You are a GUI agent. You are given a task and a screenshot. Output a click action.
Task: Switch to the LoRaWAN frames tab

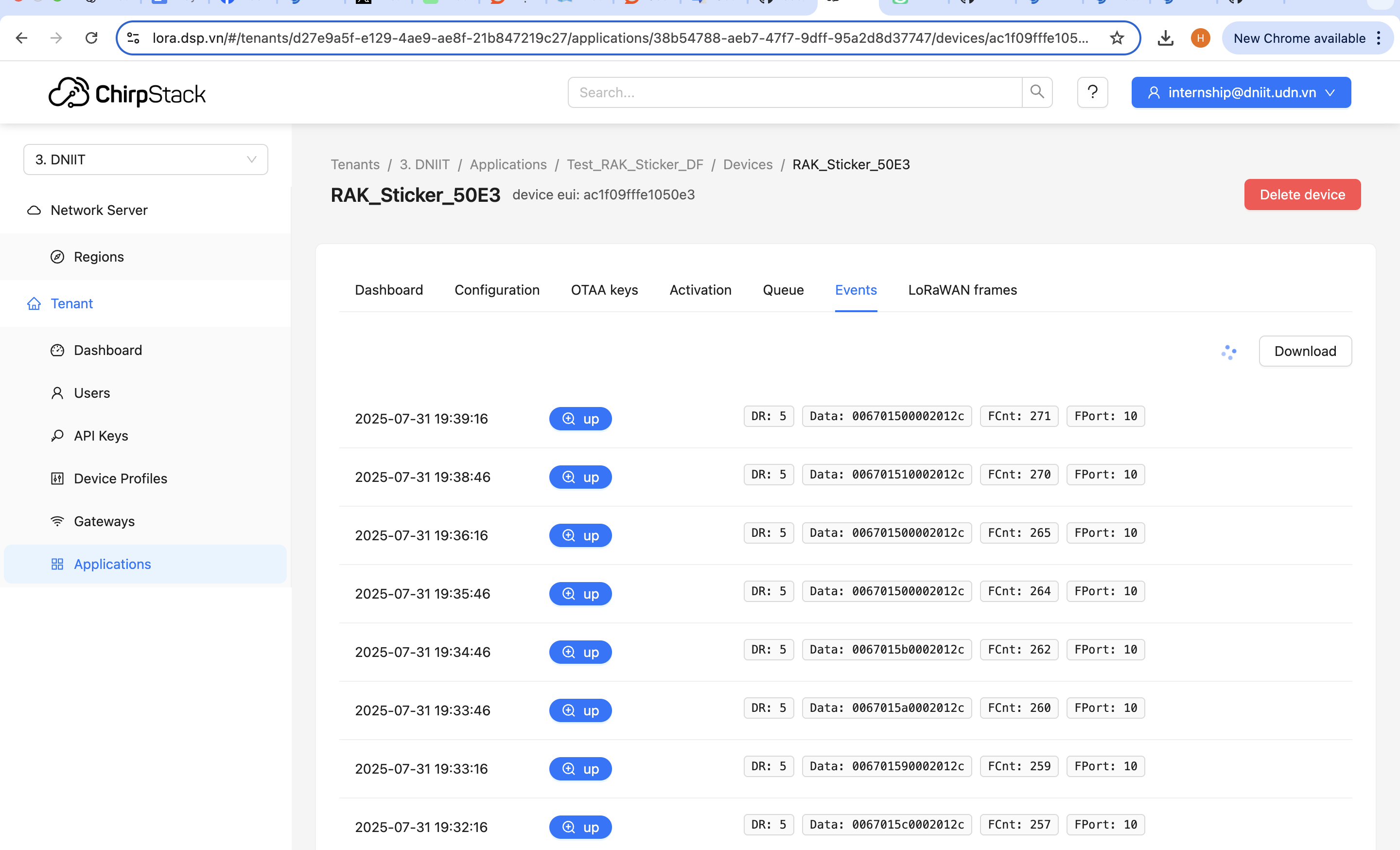point(962,290)
